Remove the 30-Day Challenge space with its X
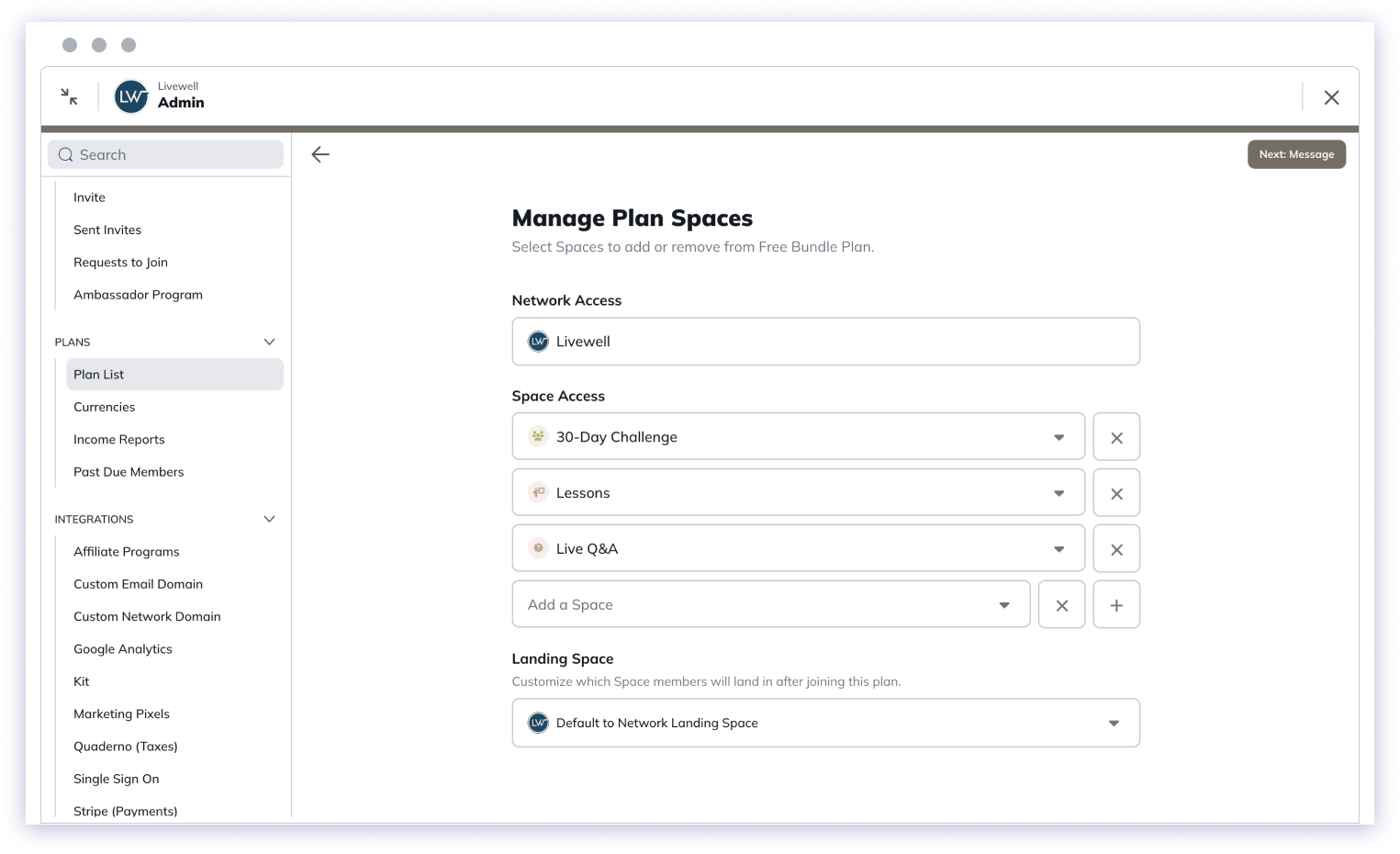The height and width of the screenshot is (854, 1400). (1116, 436)
